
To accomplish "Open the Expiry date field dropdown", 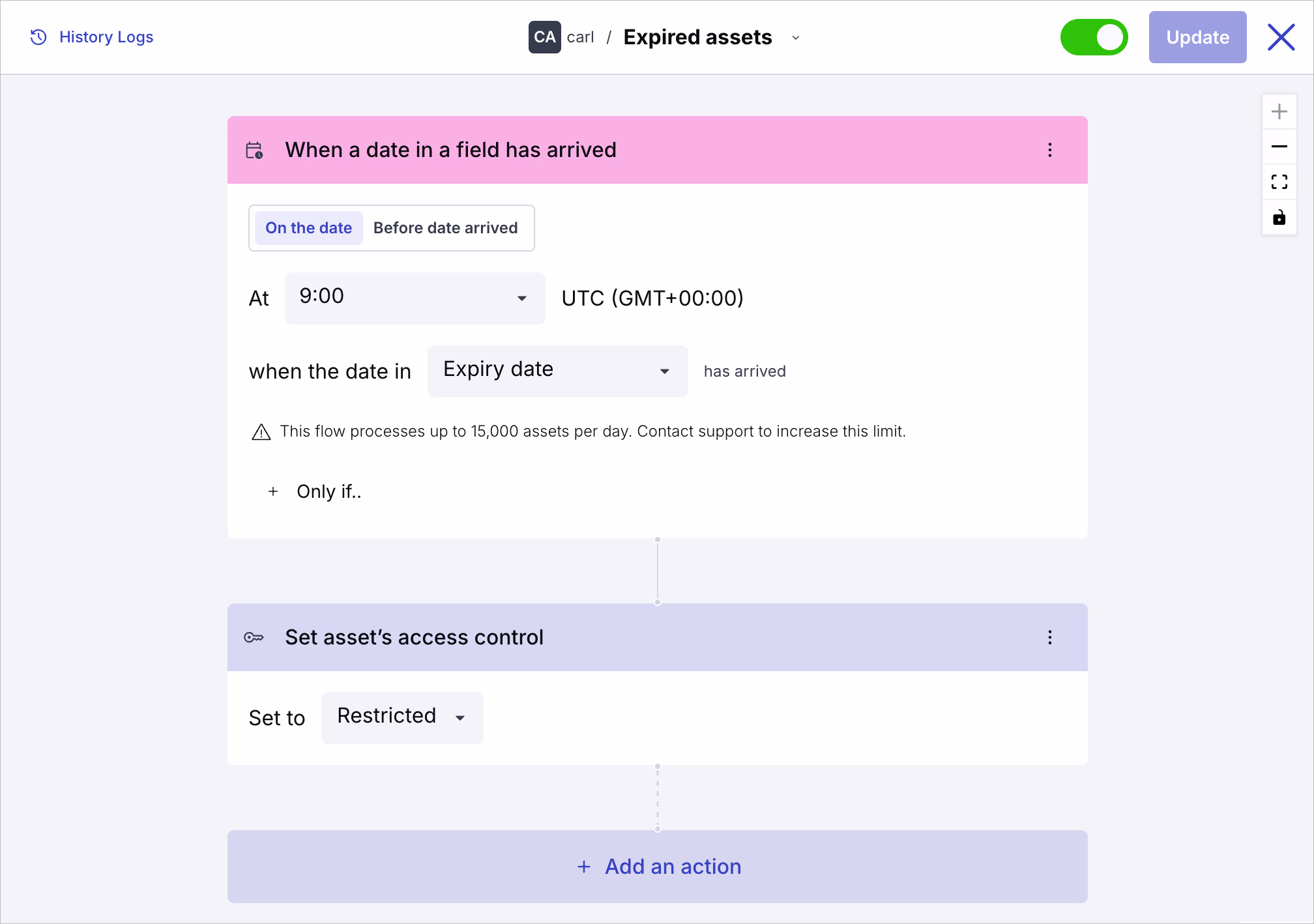I will [x=557, y=371].
